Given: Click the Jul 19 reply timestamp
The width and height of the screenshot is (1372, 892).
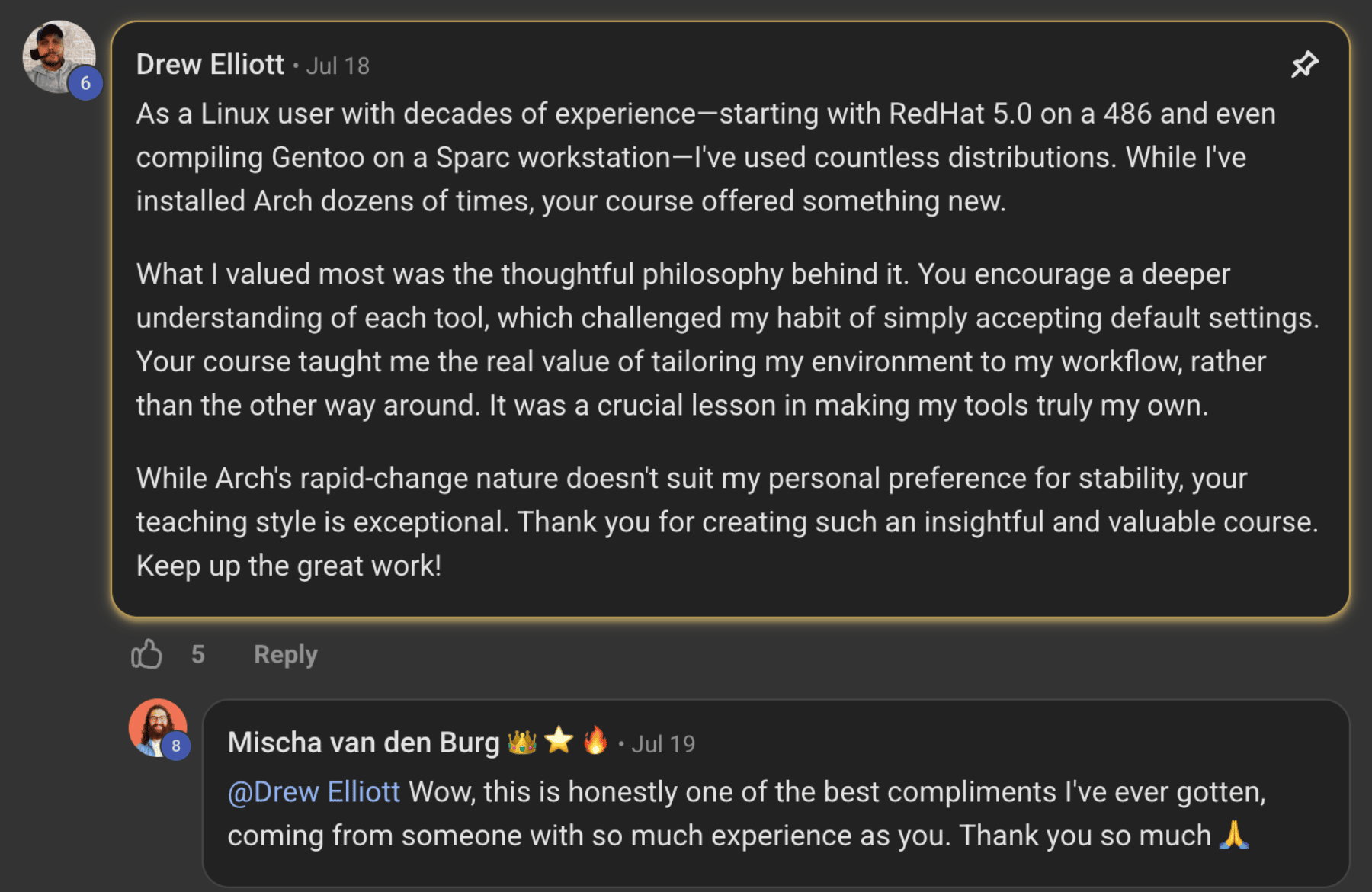Looking at the screenshot, I should pyautogui.click(x=663, y=744).
